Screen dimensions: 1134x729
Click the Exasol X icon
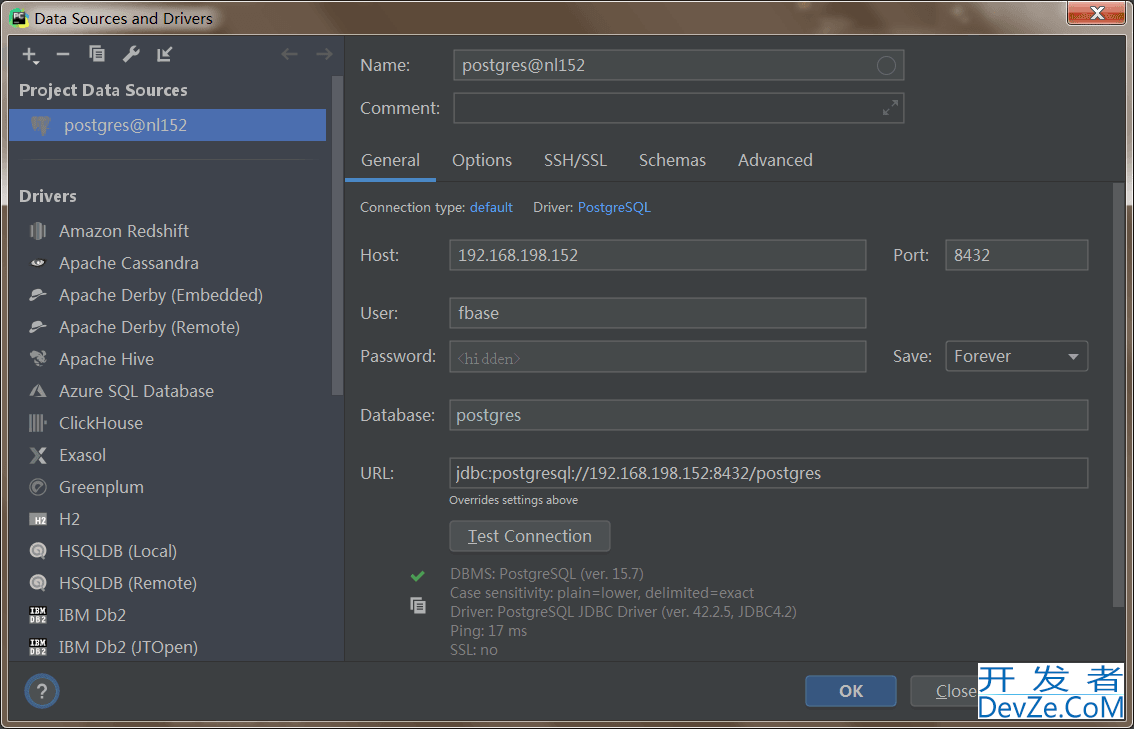[x=38, y=455]
